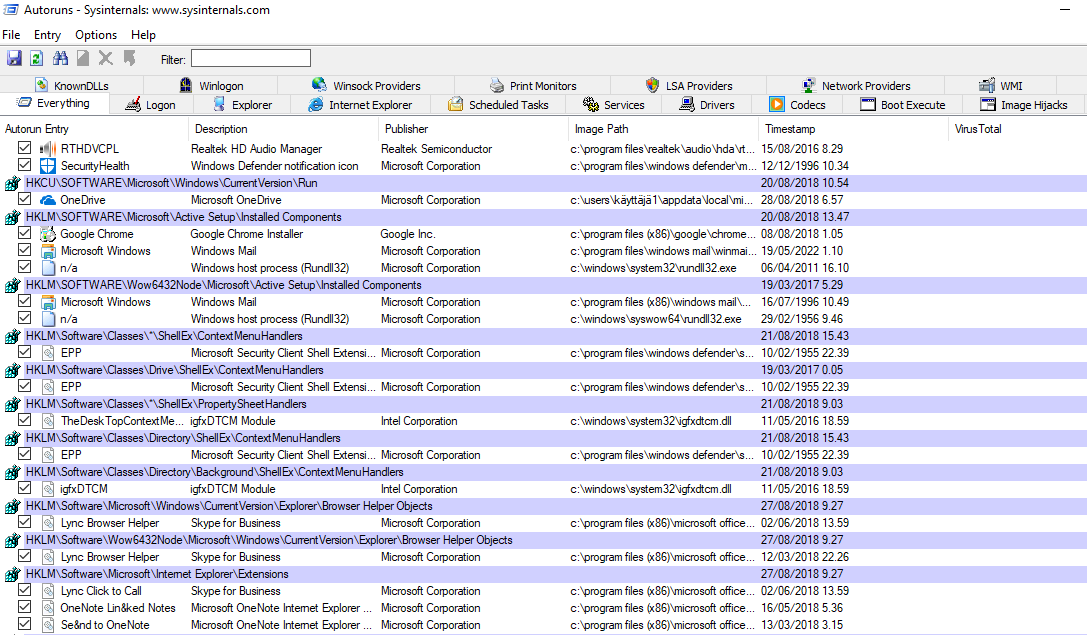This screenshot has width=1087, height=635.
Task: Select the HKCU\SOFTWARE\Microsoft\Windows\CurrentVersion\Run row
Action: 544,183
